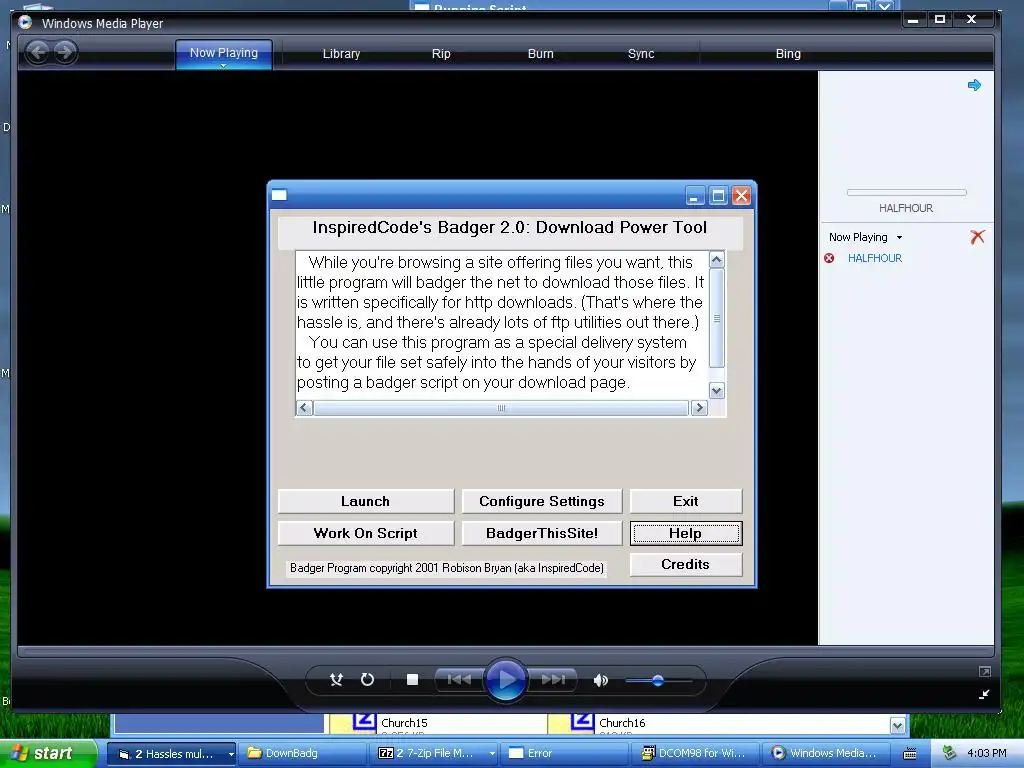Switch to compact mode icon
Image resolution: width=1024 pixels, height=768 pixels.
[985, 694]
